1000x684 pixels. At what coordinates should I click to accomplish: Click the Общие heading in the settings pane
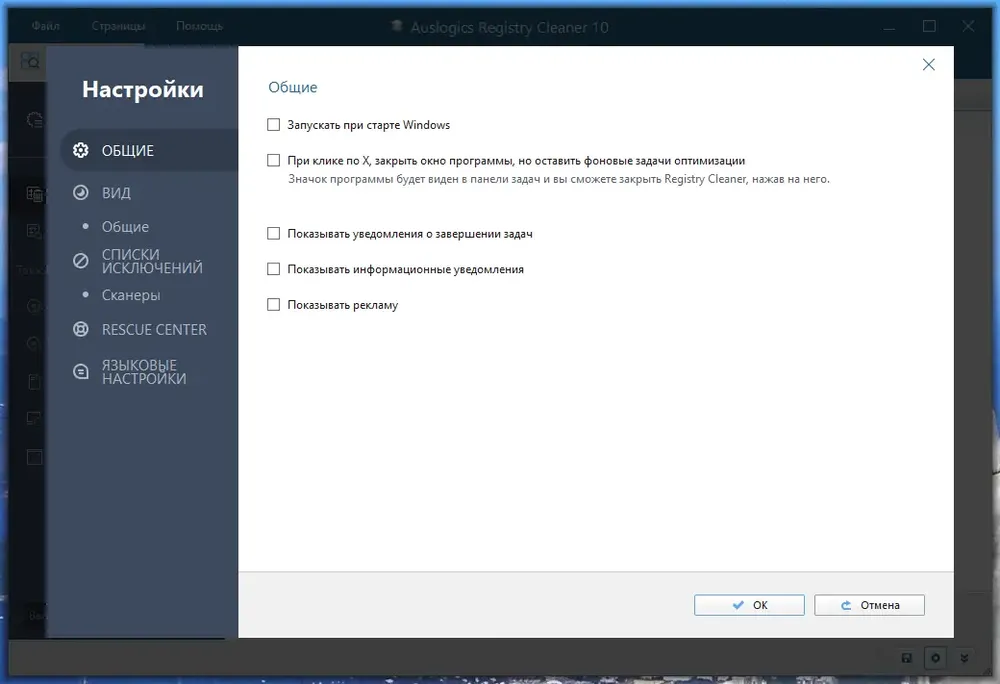point(293,87)
